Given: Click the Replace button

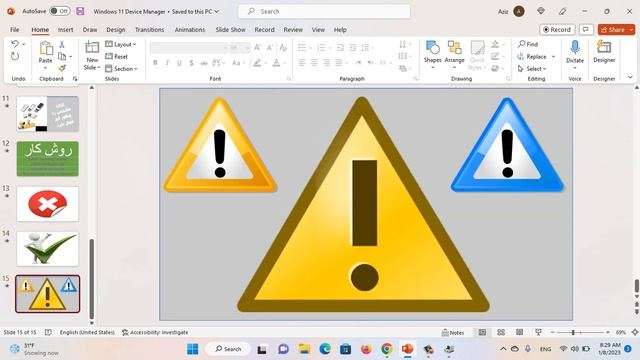Looking at the screenshot, I should 533,56.
